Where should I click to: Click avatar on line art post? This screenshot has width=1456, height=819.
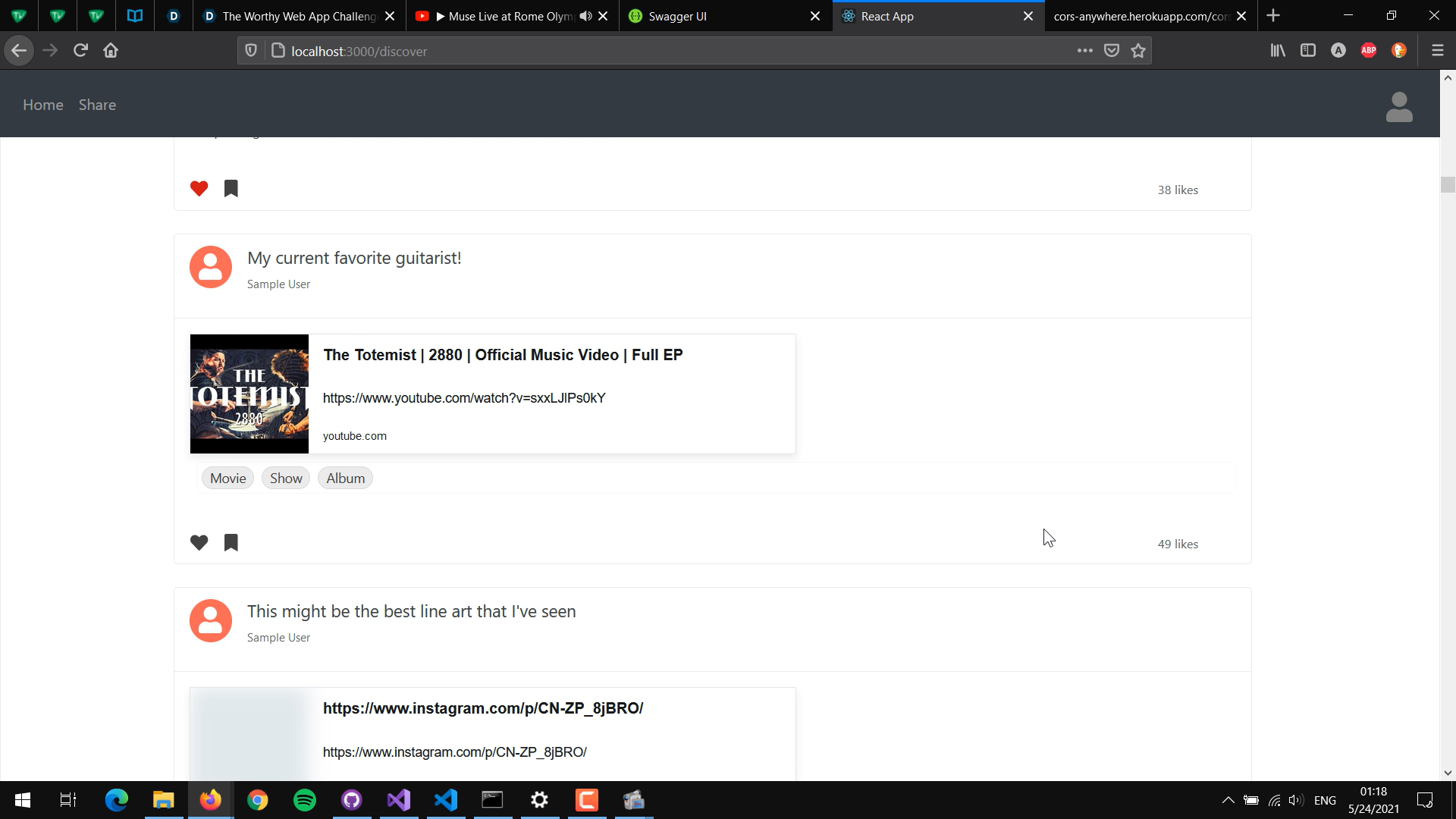pos(211,621)
